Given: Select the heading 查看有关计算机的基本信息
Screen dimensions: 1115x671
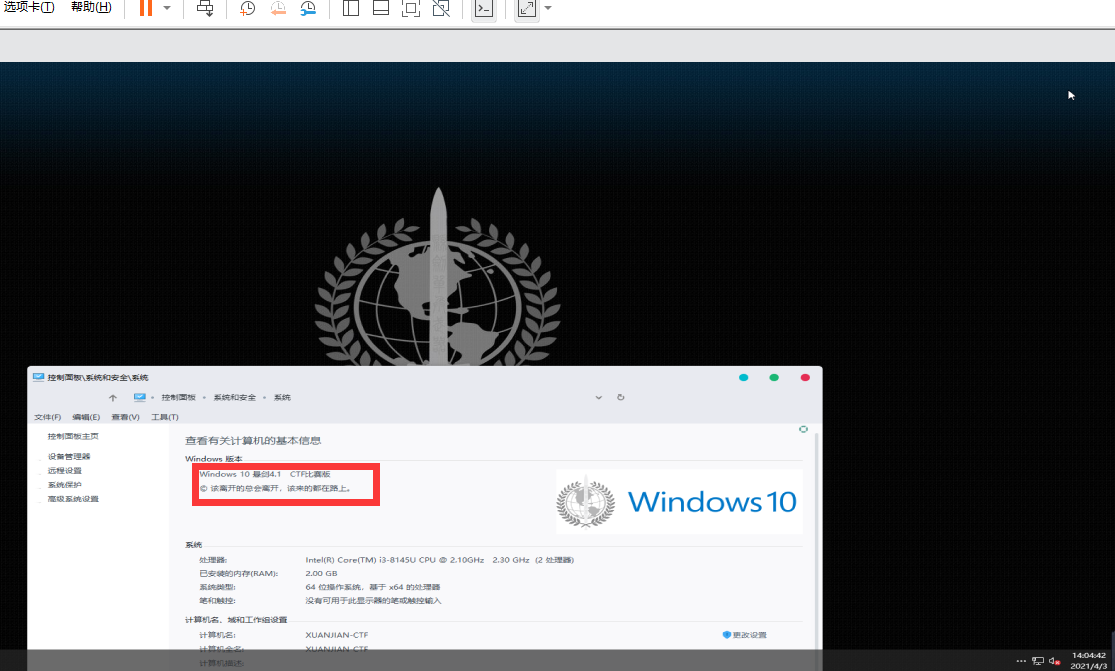Looking at the screenshot, I should pyautogui.click(x=253, y=441).
